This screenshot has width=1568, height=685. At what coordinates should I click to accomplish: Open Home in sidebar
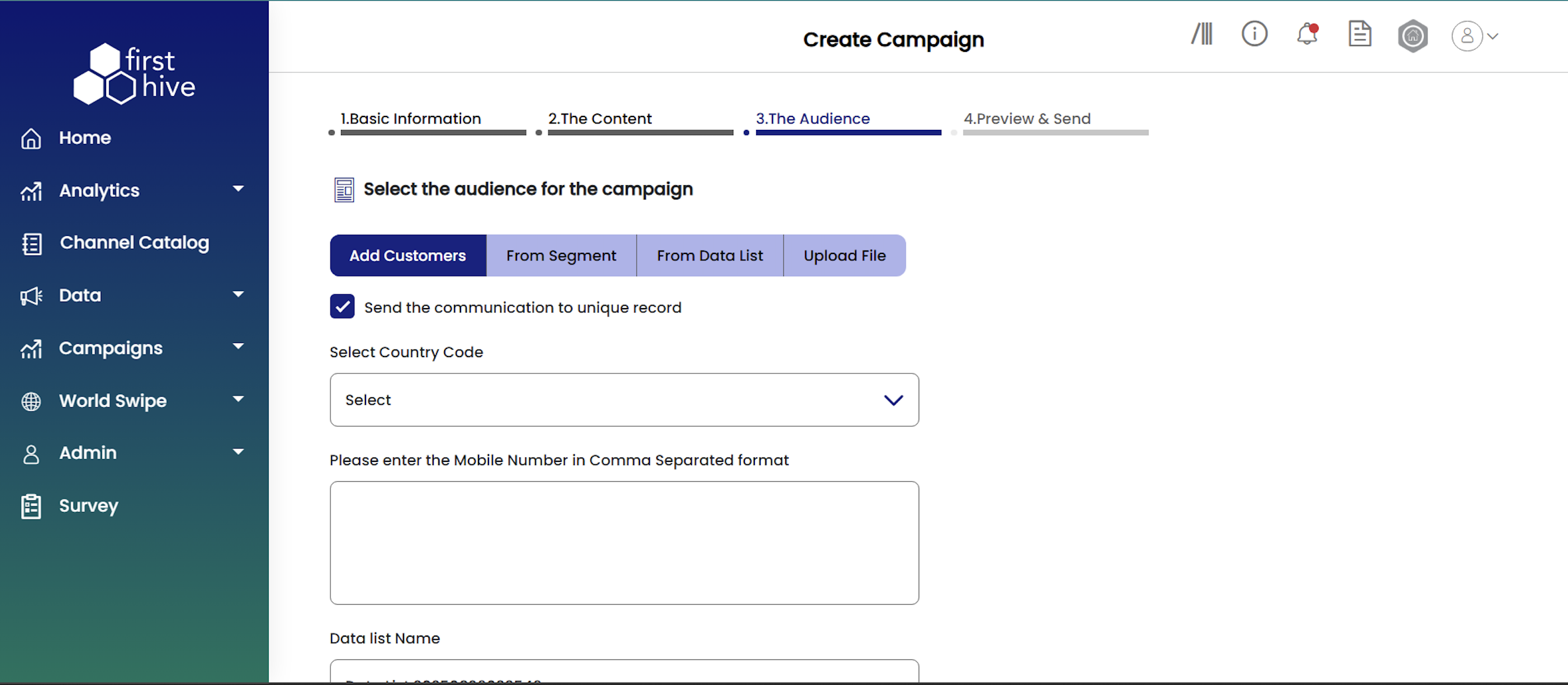[x=85, y=138]
